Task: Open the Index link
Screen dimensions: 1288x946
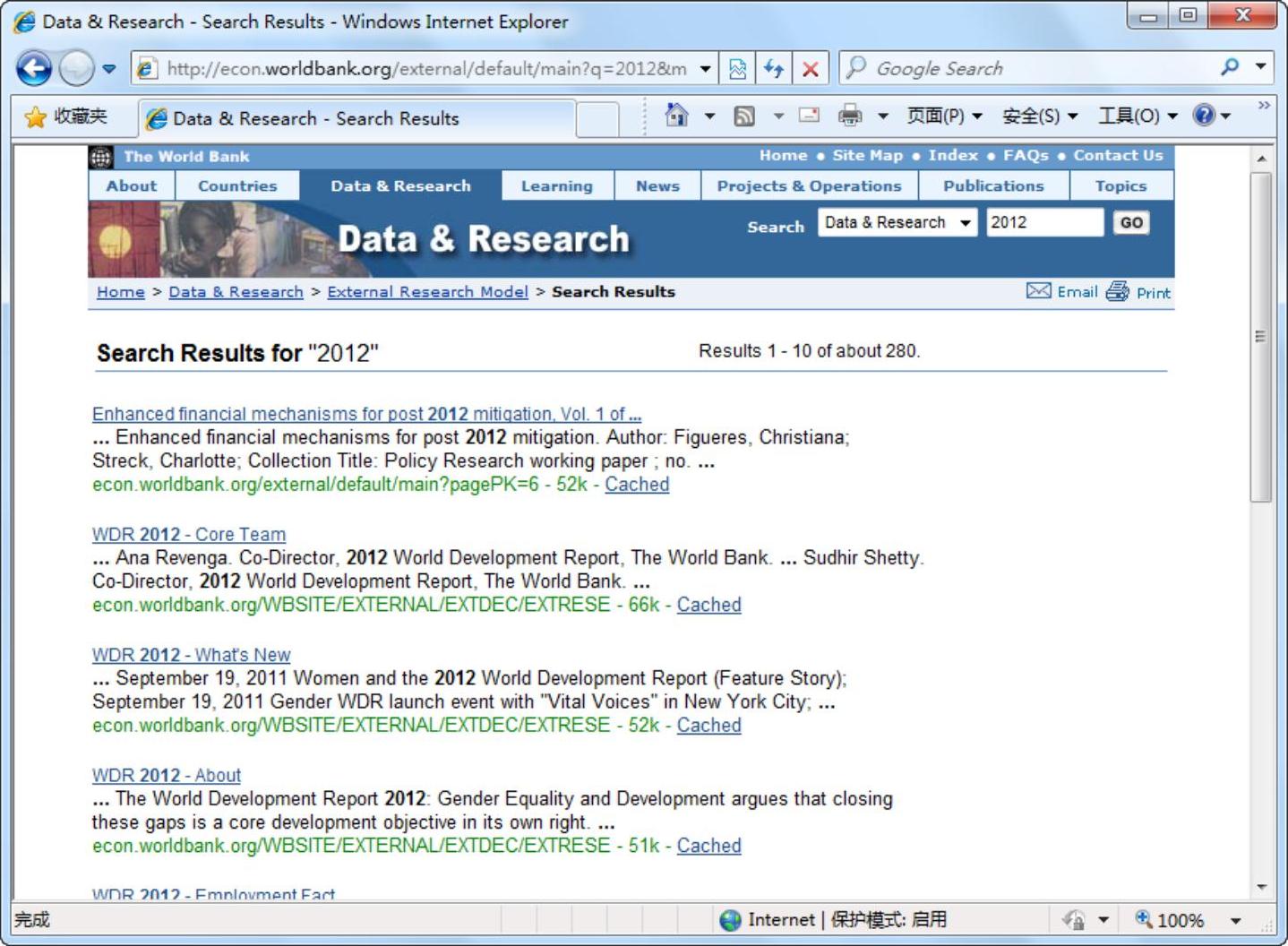Action: [x=953, y=156]
